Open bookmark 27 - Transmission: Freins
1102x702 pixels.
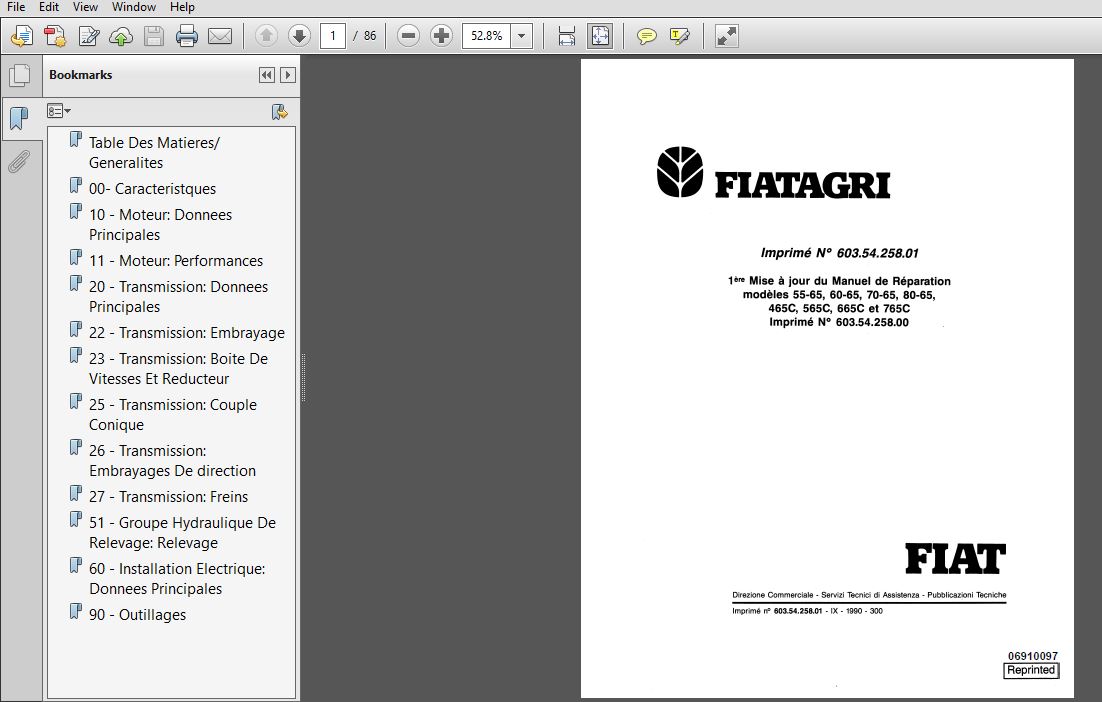point(169,497)
